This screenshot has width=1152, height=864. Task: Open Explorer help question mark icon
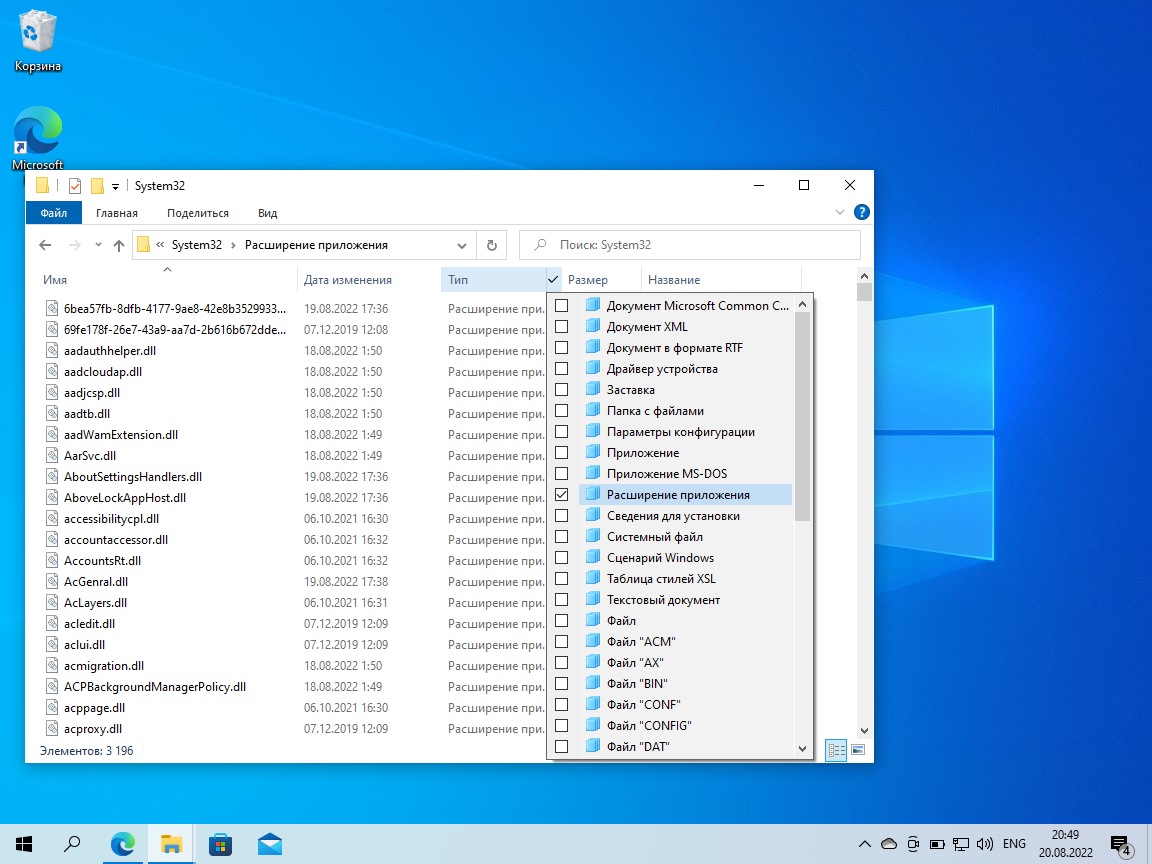tap(862, 212)
